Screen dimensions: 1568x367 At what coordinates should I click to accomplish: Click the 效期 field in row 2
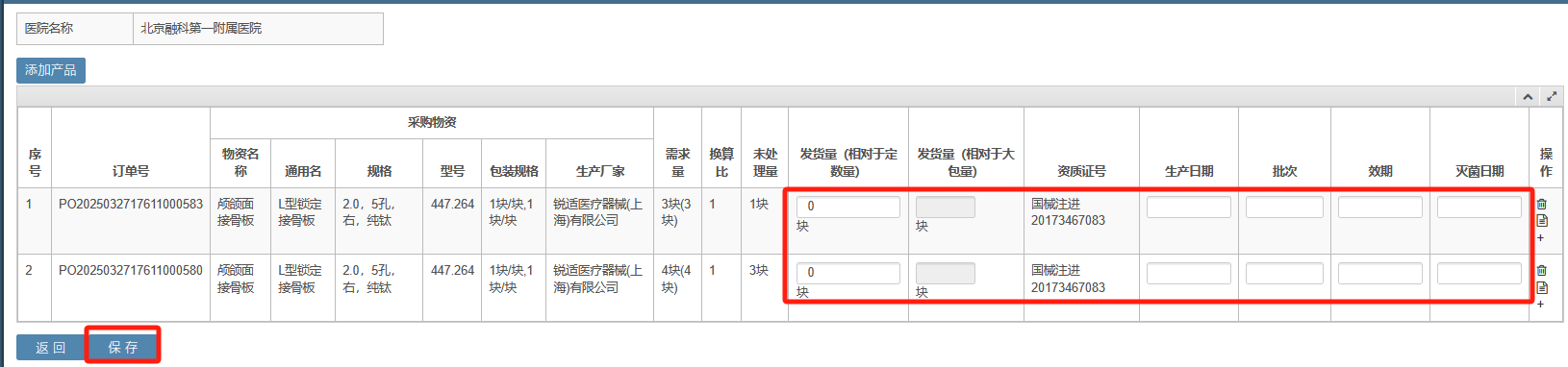tap(1380, 273)
